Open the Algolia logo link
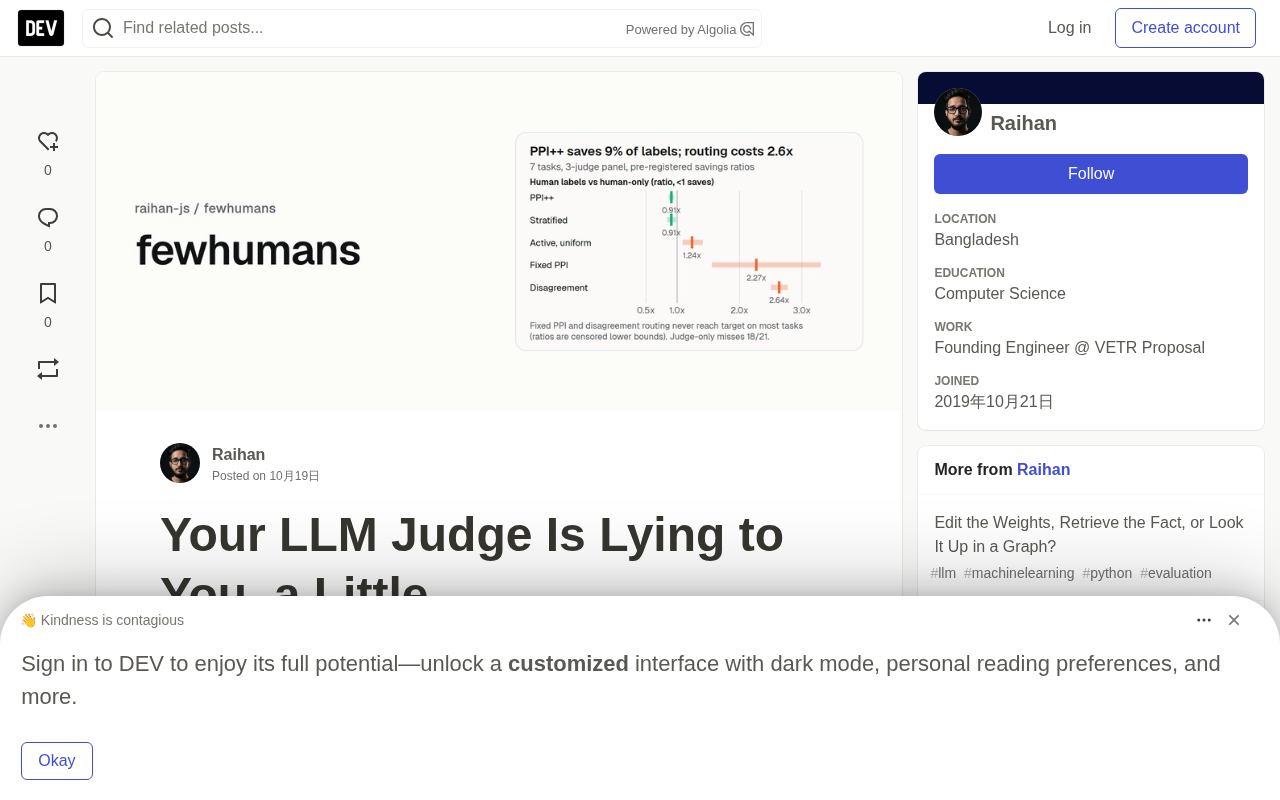1280x800 pixels. [747, 29]
